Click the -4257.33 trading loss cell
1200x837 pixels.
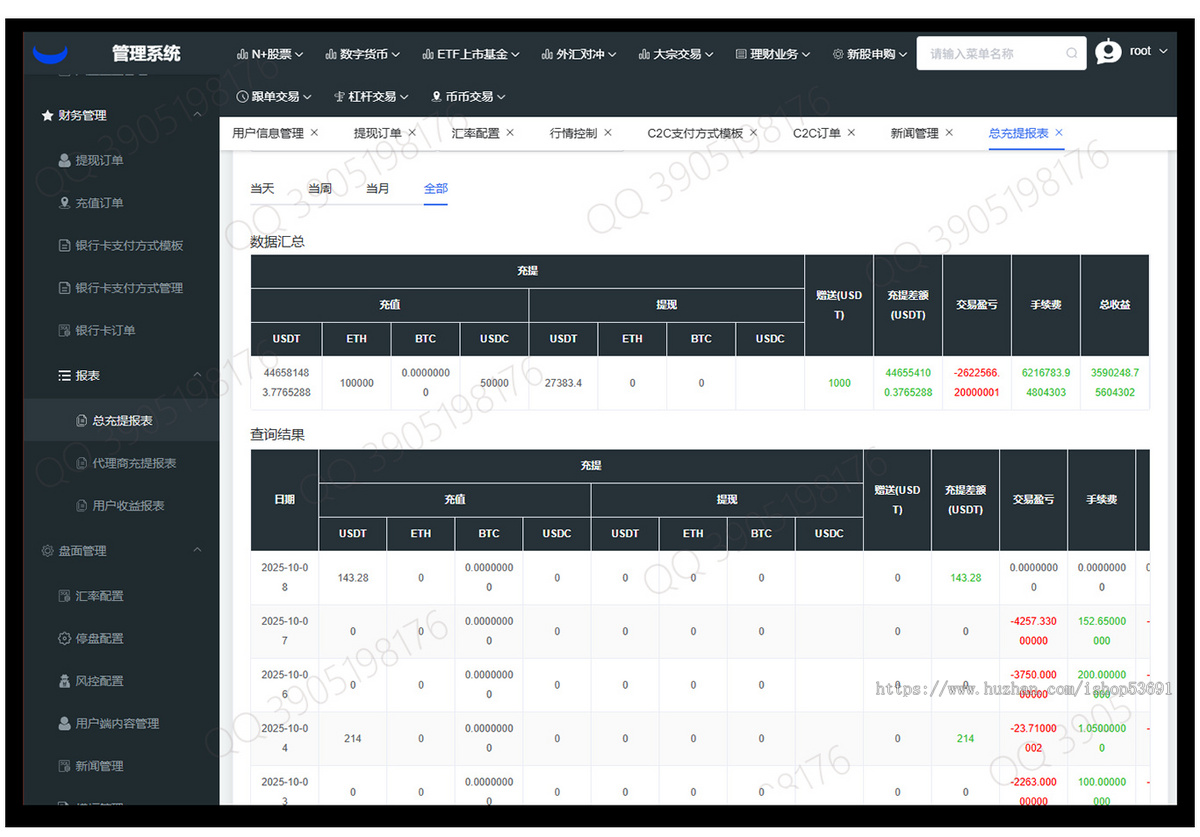tap(1033, 631)
